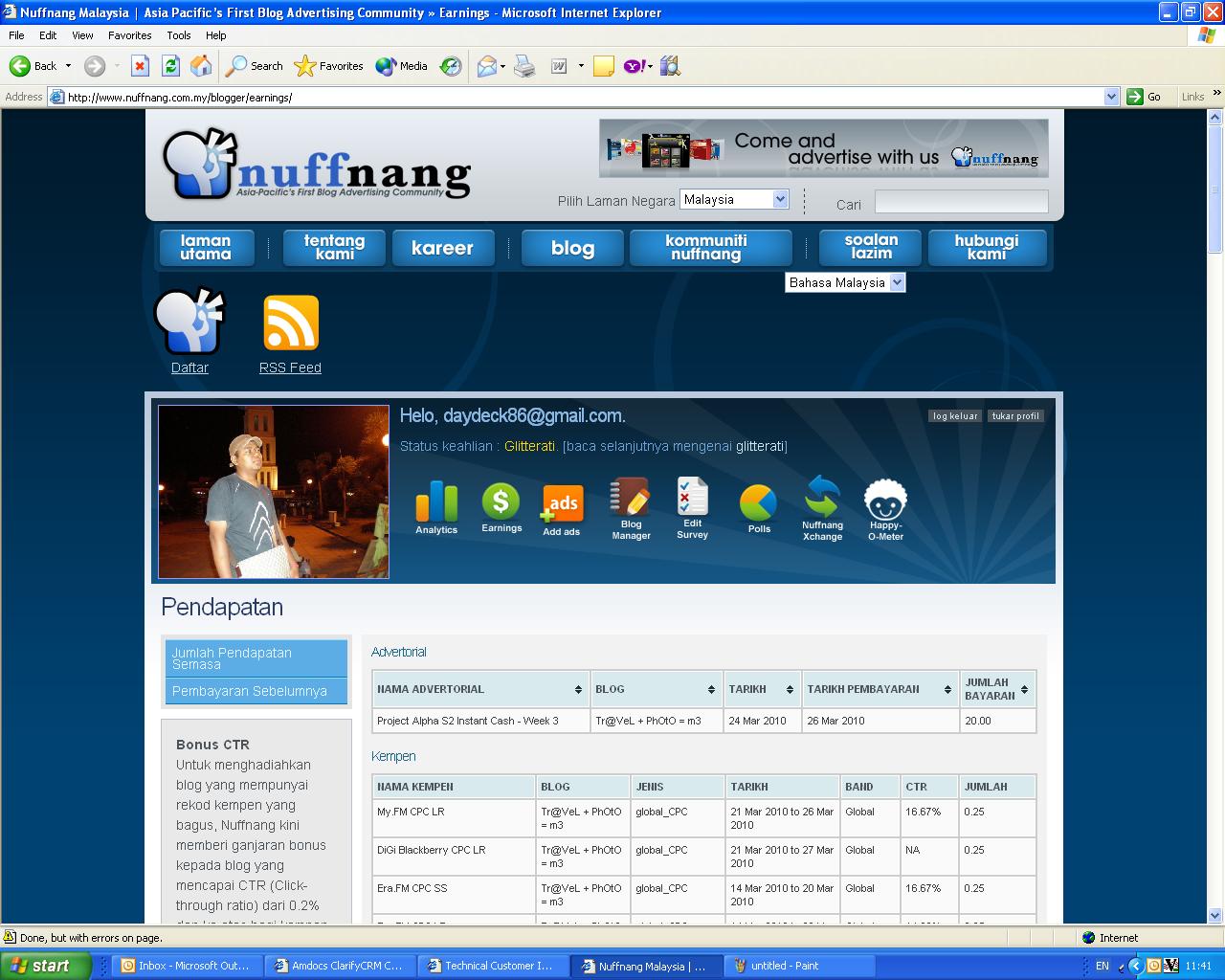Open the Earnings dollar icon
The image size is (1225, 980).
[x=501, y=508]
